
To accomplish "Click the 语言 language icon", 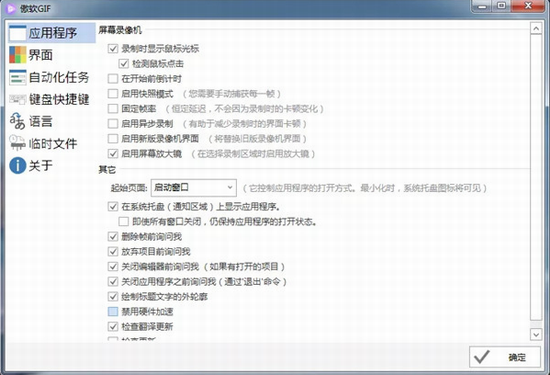I will (x=18, y=121).
